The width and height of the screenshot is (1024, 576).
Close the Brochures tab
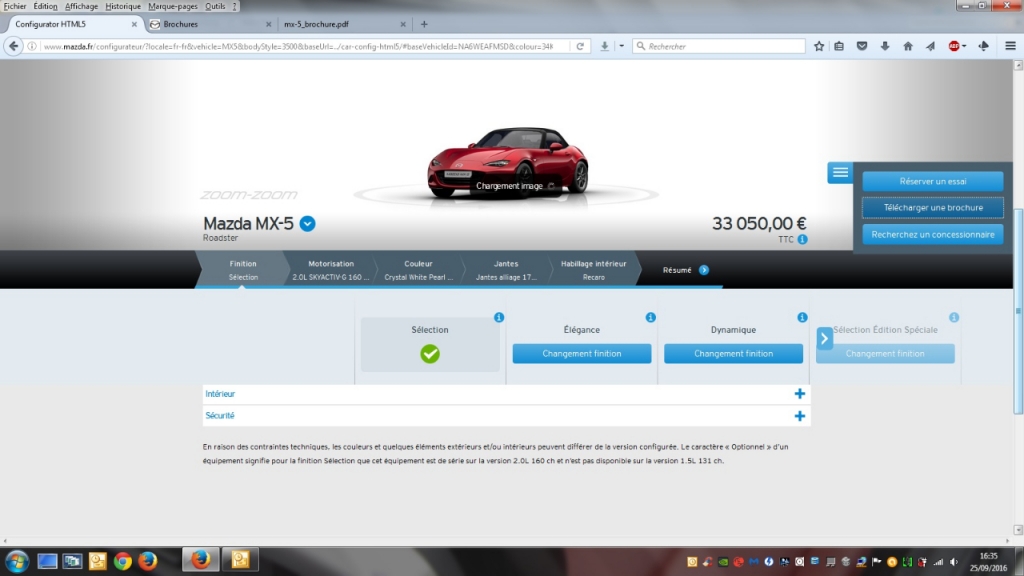(268, 24)
